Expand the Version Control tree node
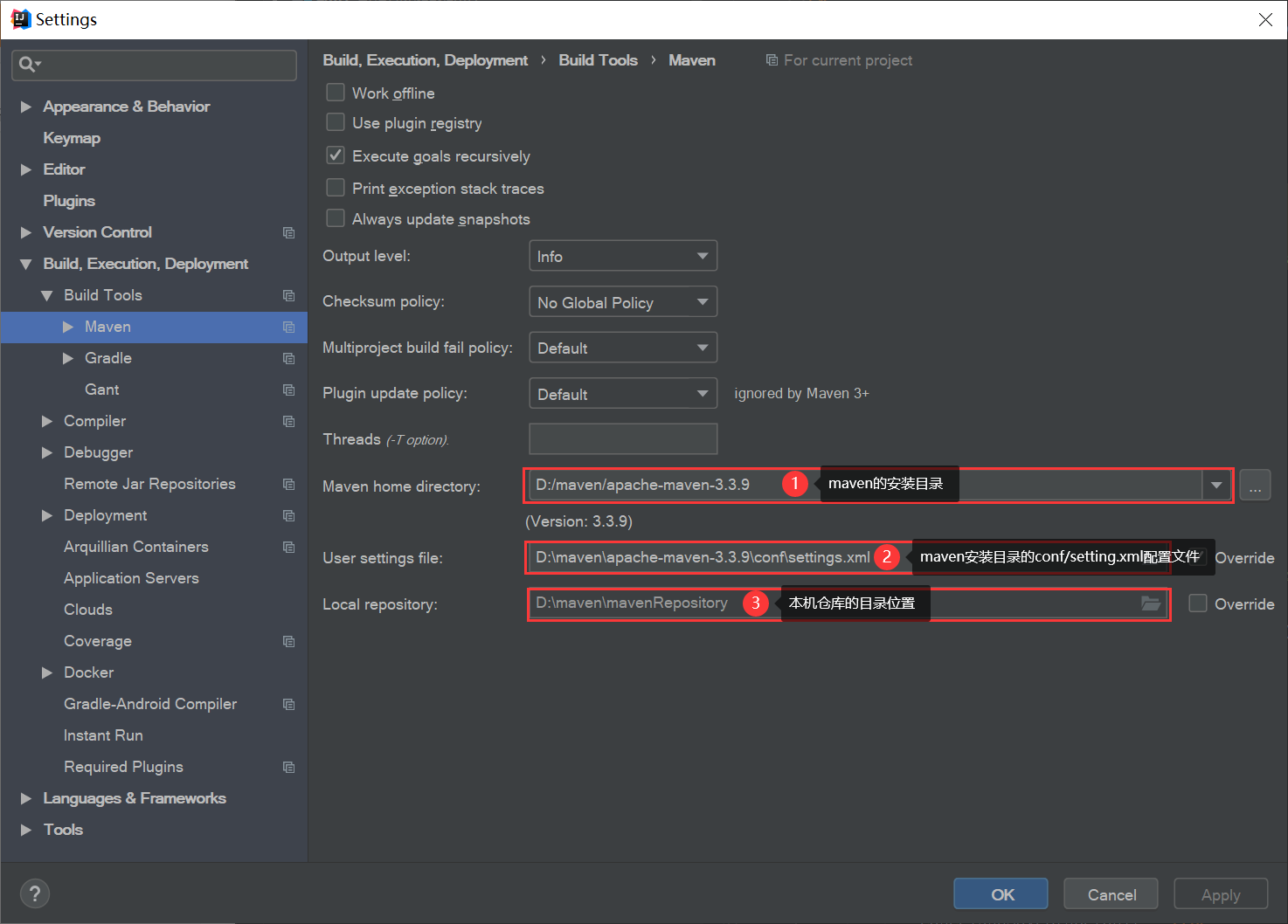The width and height of the screenshot is (1288, 924). point(26,232)
